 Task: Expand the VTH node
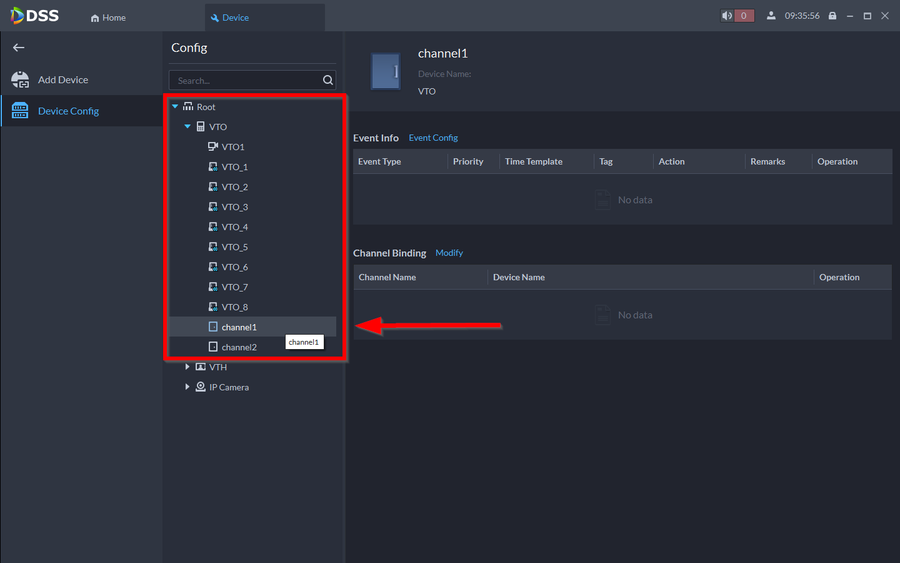point(187,367)
